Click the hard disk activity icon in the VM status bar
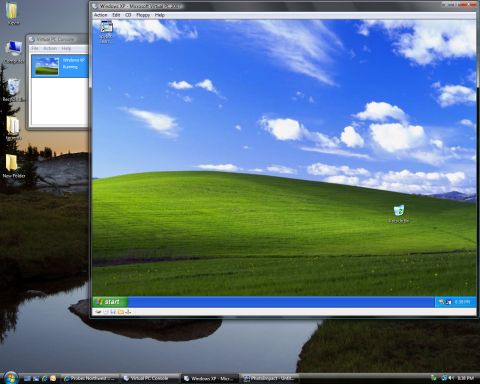This screenshot has width=480, height=384. [x=98, y=312]
